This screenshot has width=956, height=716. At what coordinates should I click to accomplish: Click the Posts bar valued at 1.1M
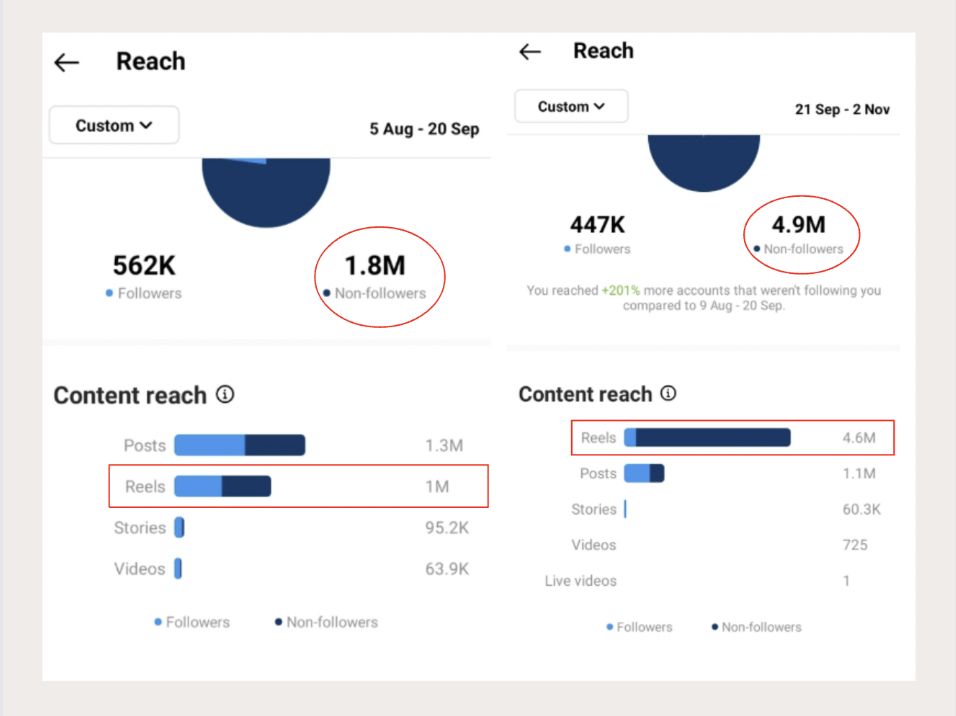[644, 473]
